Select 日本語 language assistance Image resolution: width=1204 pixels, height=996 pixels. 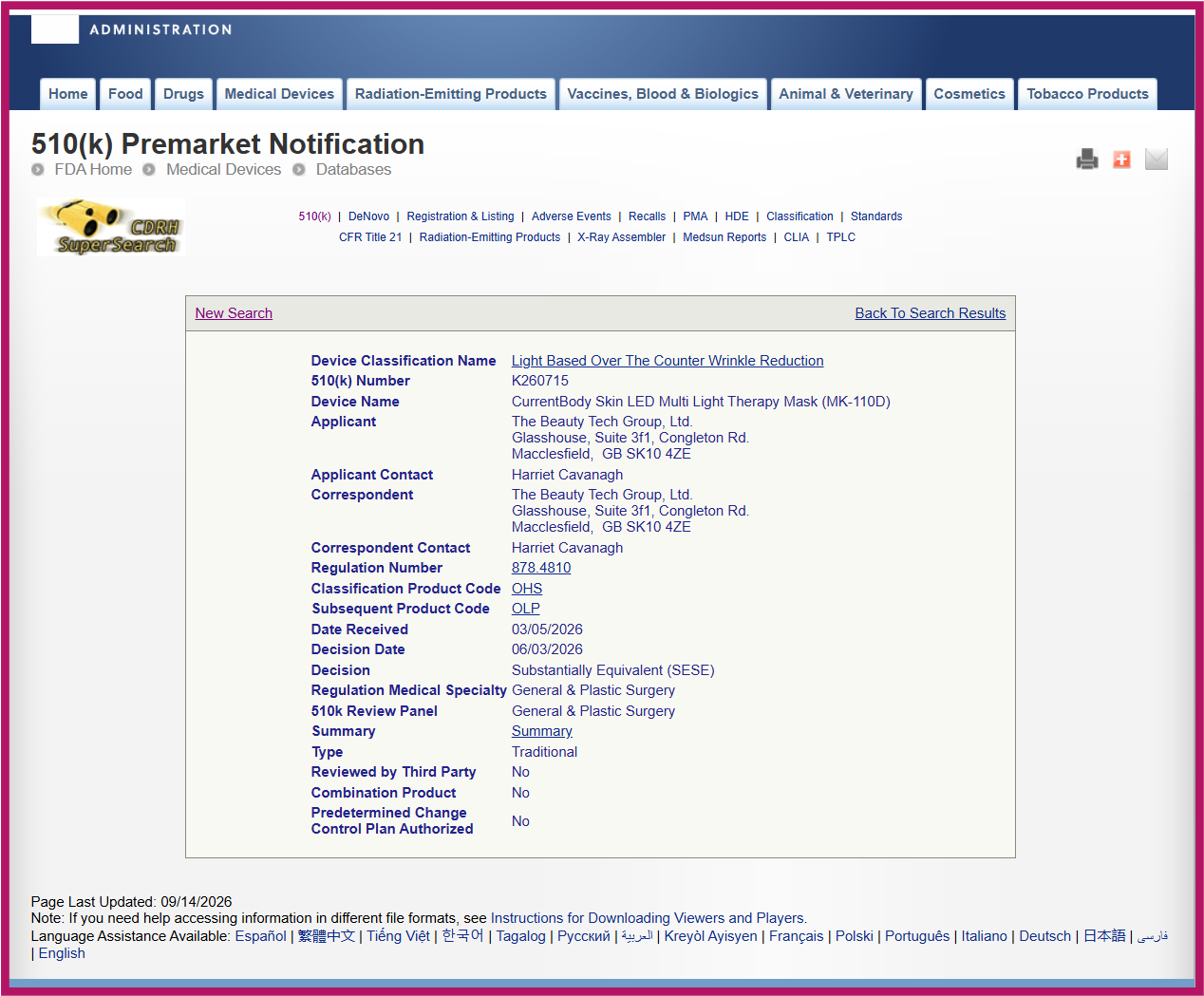[1104, 936]
